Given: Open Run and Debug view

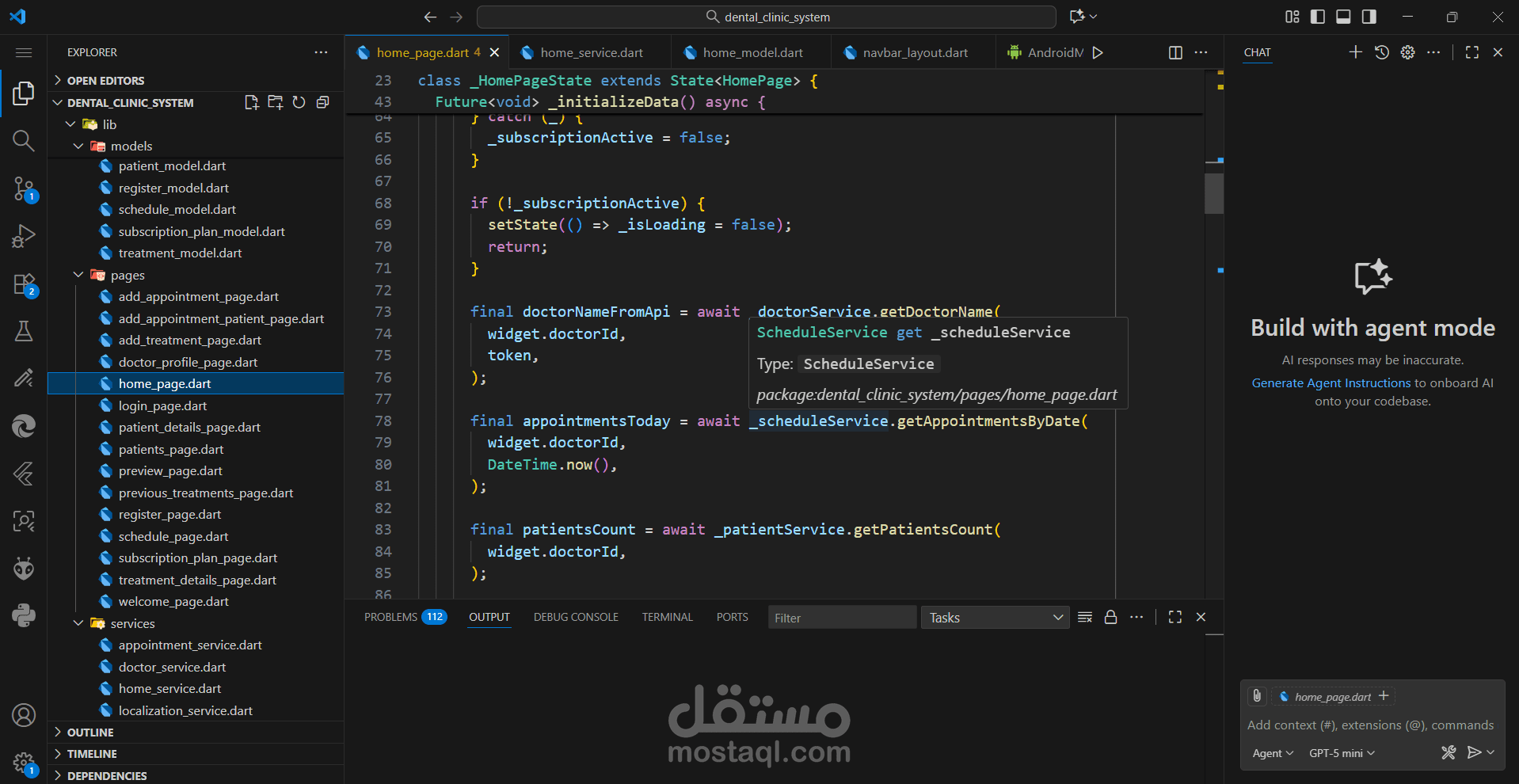Looking at the screenshot, I should (24, 236).
